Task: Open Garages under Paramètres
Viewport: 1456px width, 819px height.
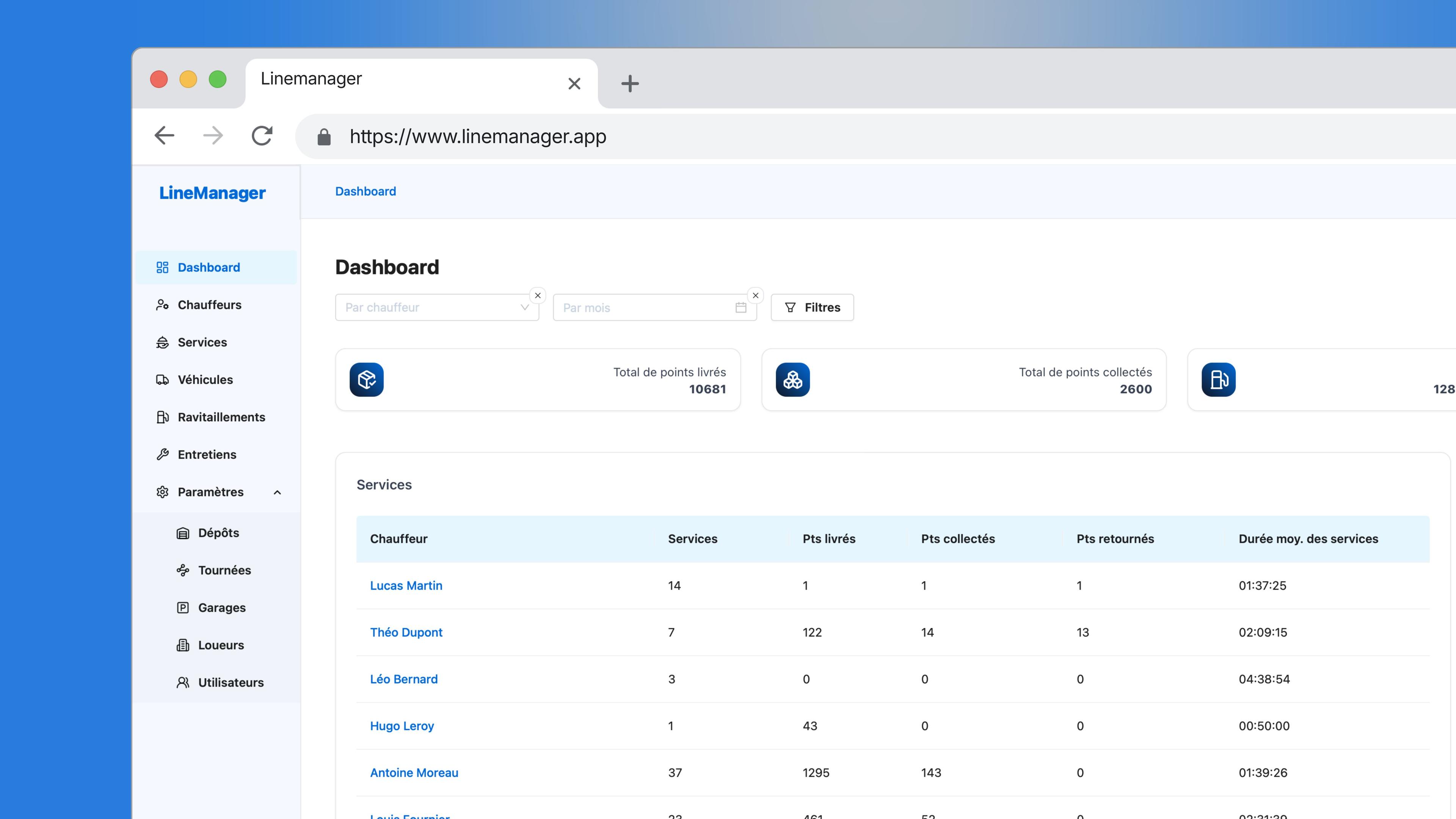Action: coord(216,607)
